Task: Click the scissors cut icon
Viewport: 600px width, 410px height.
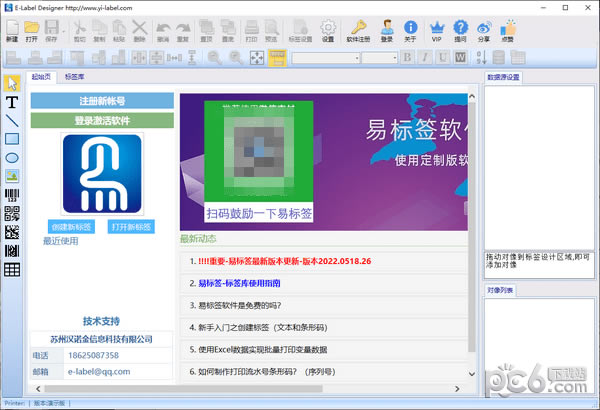Action: [79, 31]
